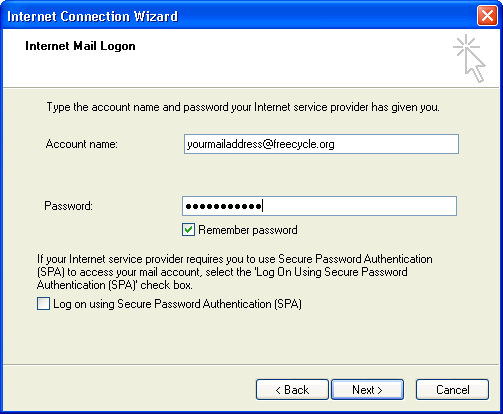Image resolution: width=503 pixels, height=414 pixels.
Task: Uncheck the Remember password checkbox
Action: (x=188, y=230)
